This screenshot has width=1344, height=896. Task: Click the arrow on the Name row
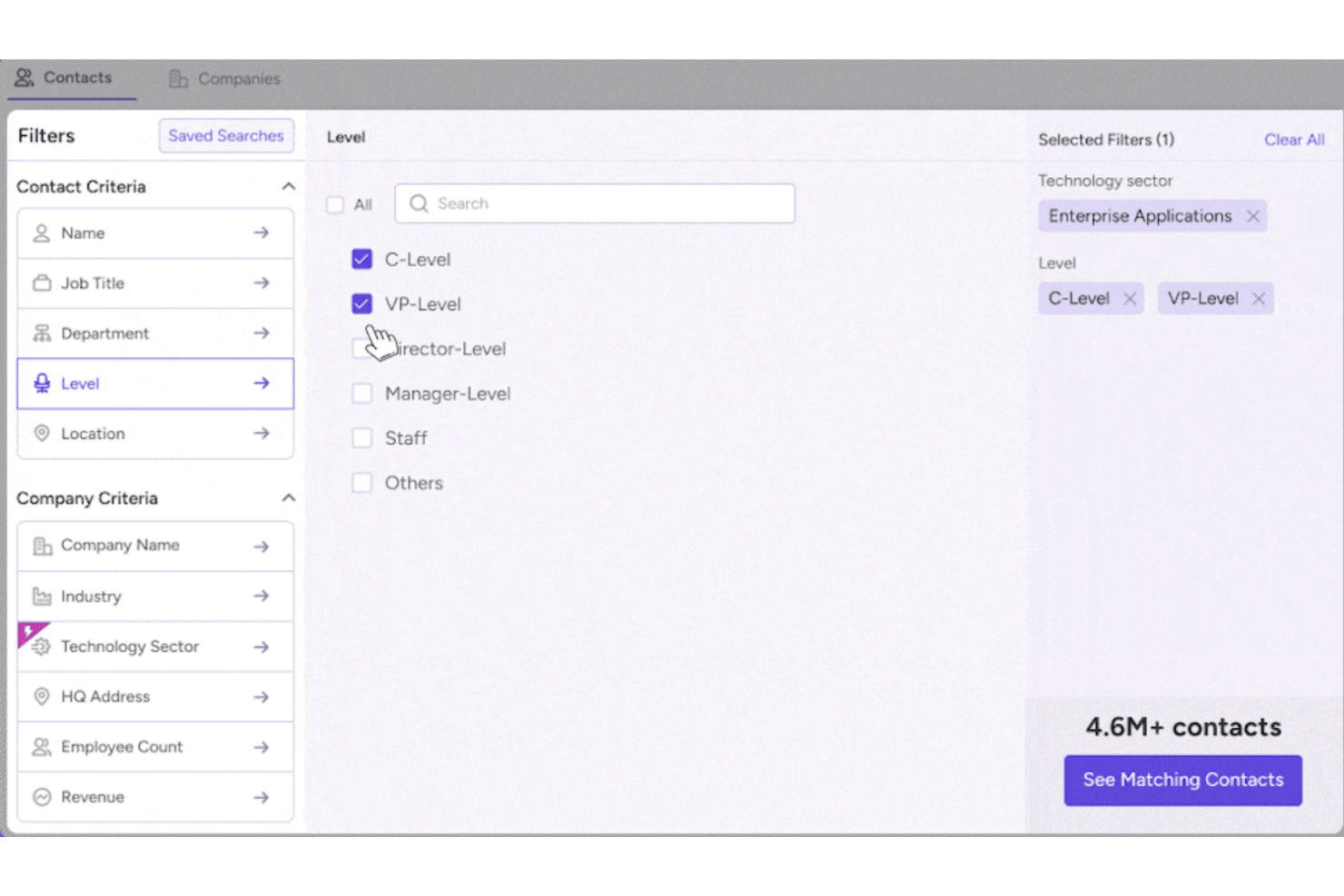click(262, 233)
